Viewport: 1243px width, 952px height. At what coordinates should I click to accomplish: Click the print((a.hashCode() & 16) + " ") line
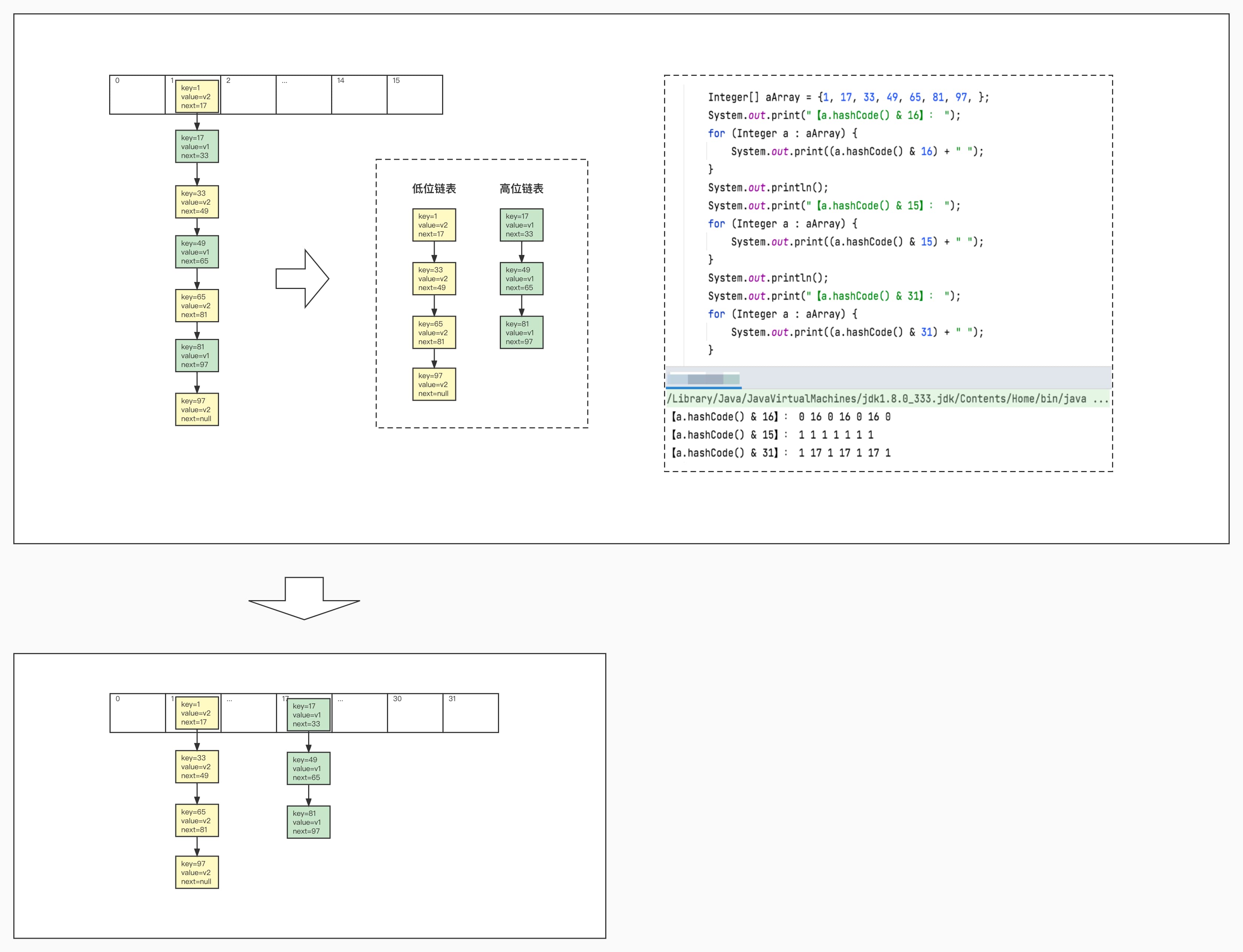point(857,151)
